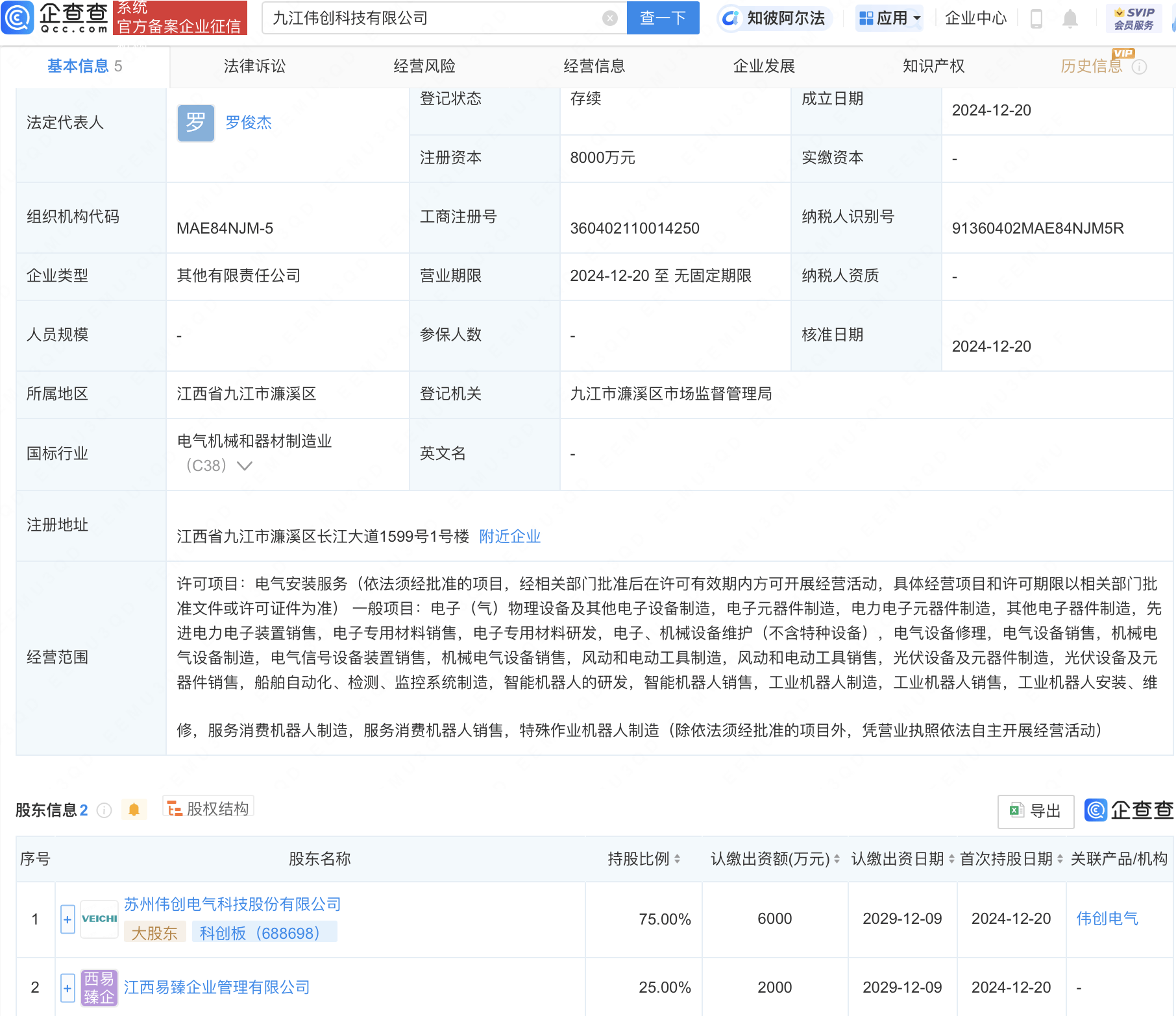Open 江西易臻企业管理有限公司 link
The height and width of the screenshot is (1016, 1176).
217,987
